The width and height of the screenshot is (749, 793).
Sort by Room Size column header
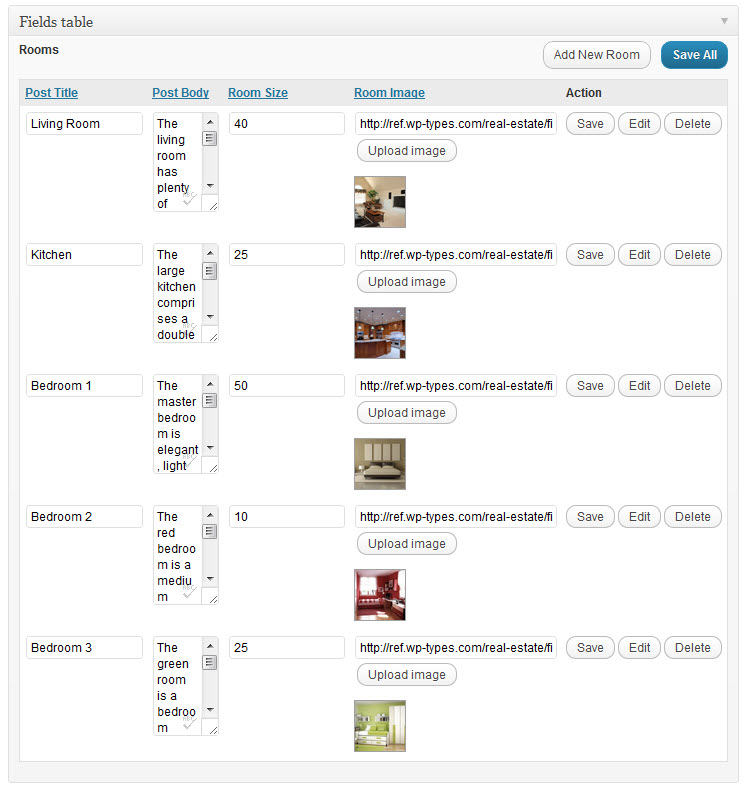coord(258,93)
